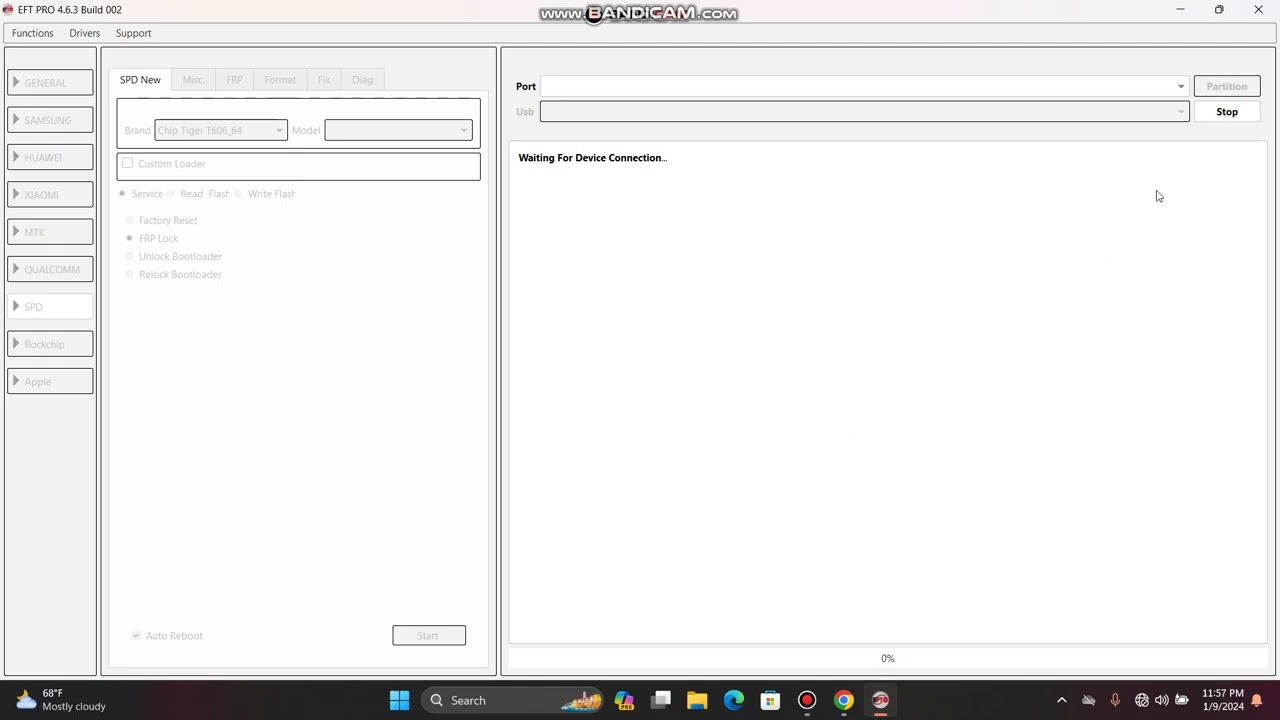Click the Stop button
The height and width of the screenshot is (720, 1280).
pos(1227,112)
